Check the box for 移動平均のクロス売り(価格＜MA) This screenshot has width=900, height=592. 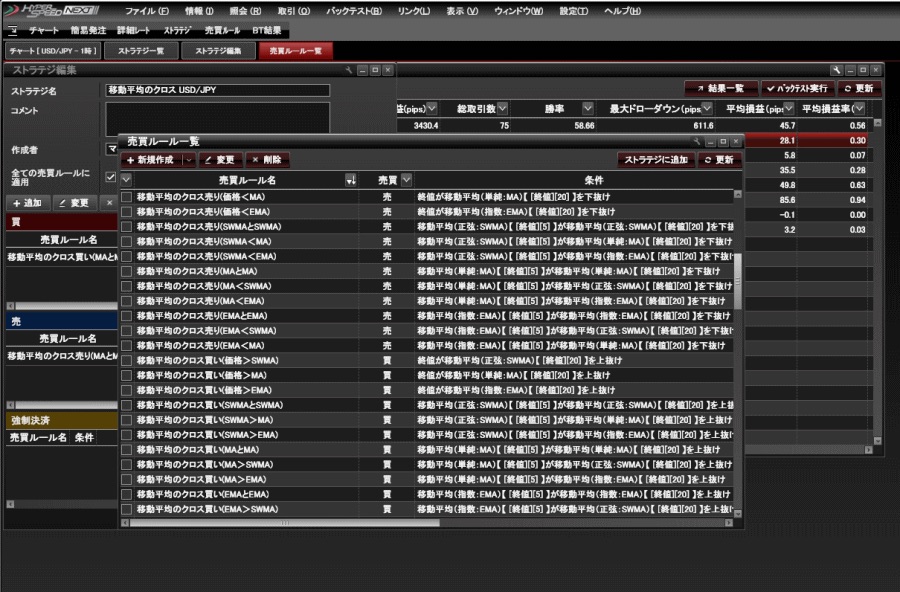[x=126, y=198]
